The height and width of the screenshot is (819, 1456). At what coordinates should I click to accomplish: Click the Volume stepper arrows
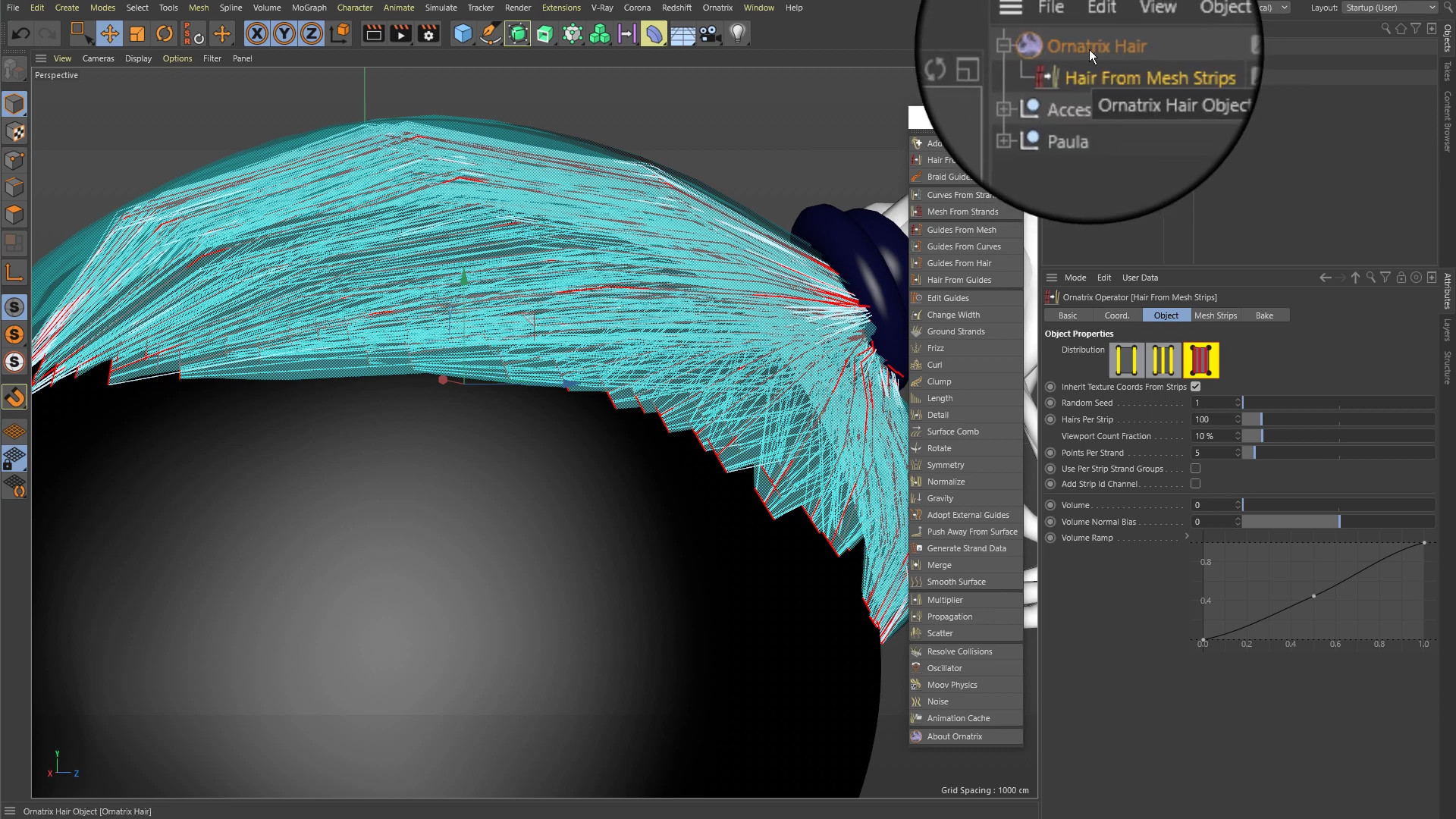(x=1238, y=505)
